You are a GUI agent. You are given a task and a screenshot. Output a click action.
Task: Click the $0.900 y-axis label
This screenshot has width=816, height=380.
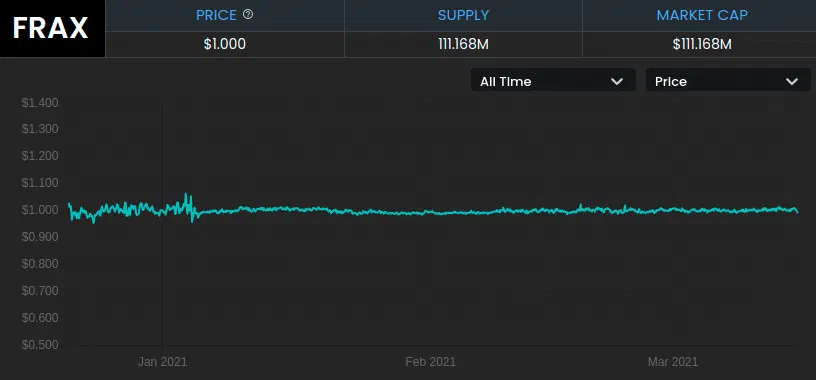pos(40,237)
